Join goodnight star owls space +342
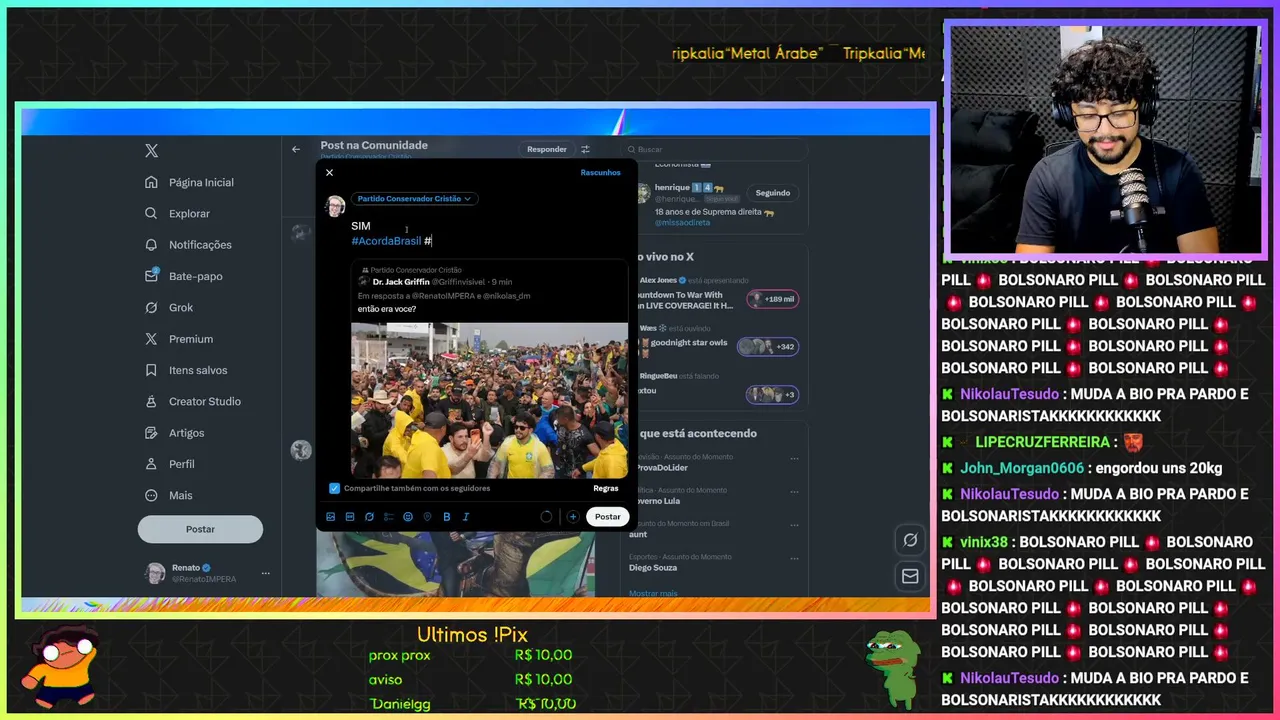The height and width of the screenshot is (720, 1280). click(767, 347)
